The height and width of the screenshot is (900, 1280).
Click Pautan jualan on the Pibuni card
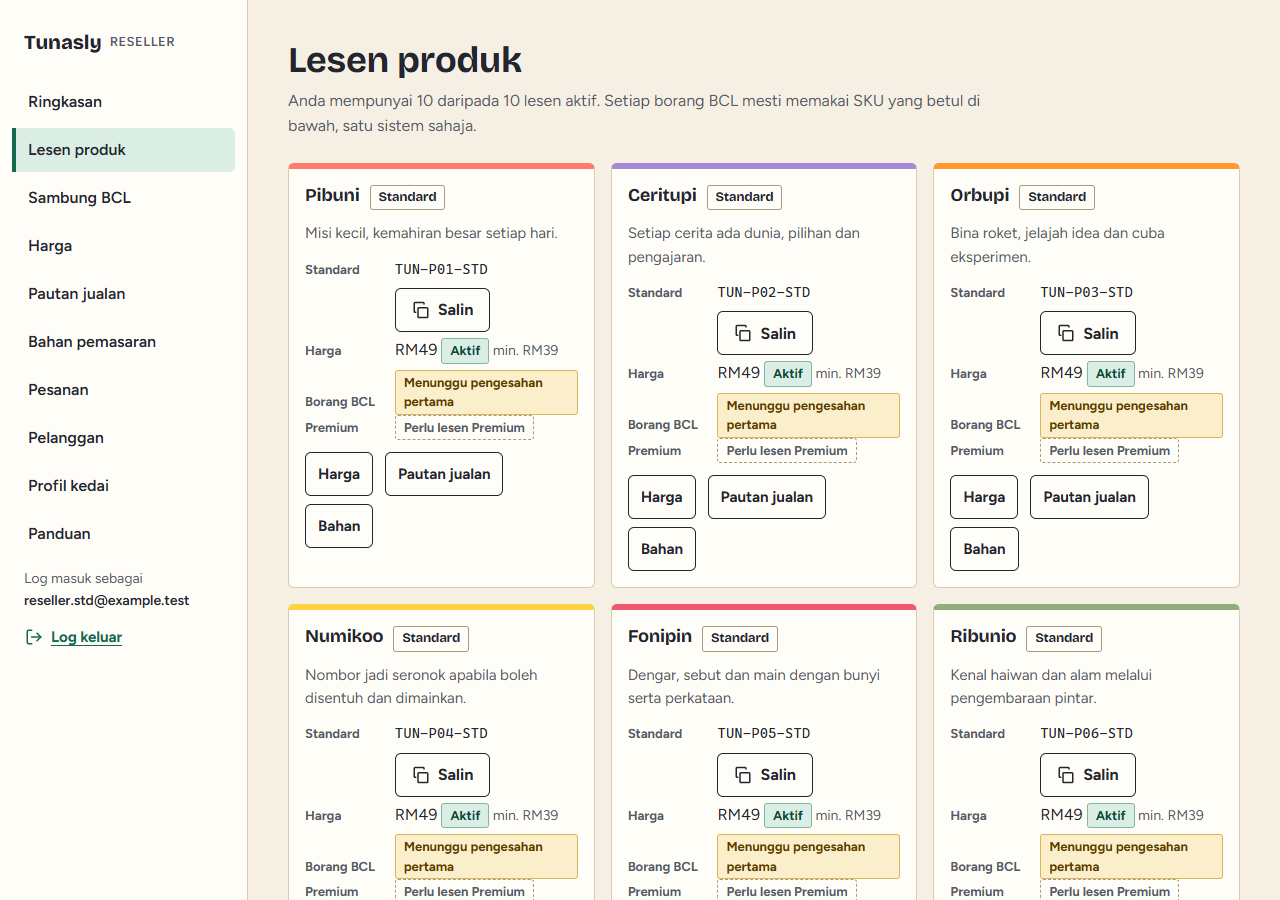click(444, 474)
